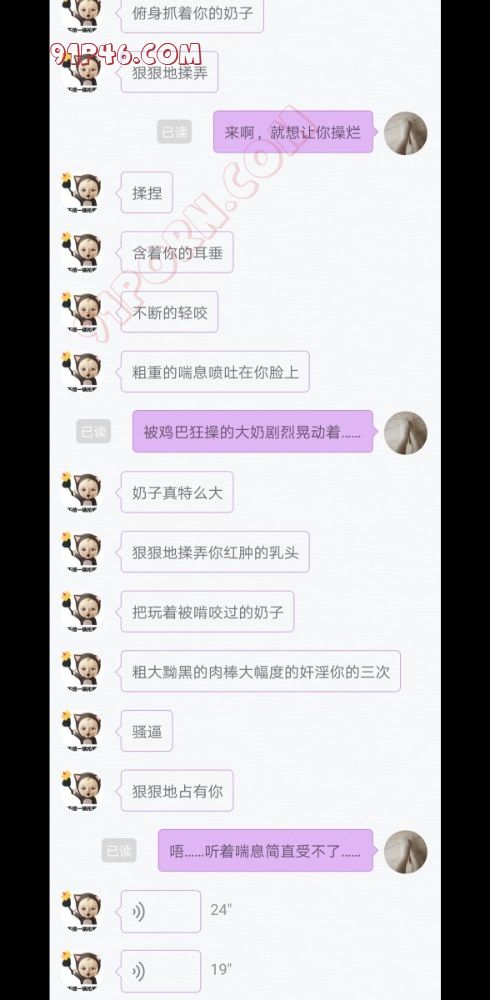
Task: Open sender avatar beside the 24" voice message
Action: 81,912
